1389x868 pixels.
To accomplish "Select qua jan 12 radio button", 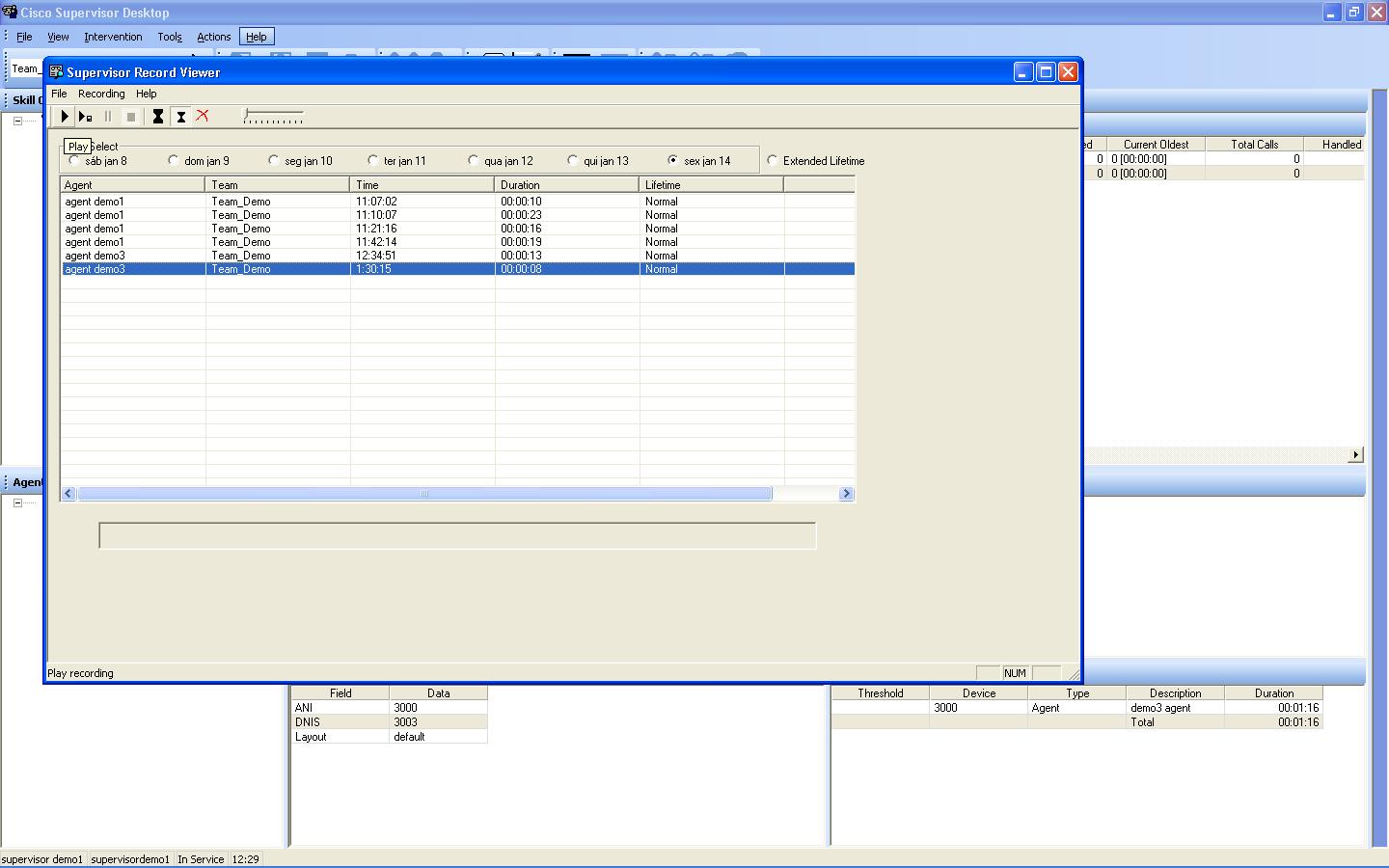I will 473,160.
